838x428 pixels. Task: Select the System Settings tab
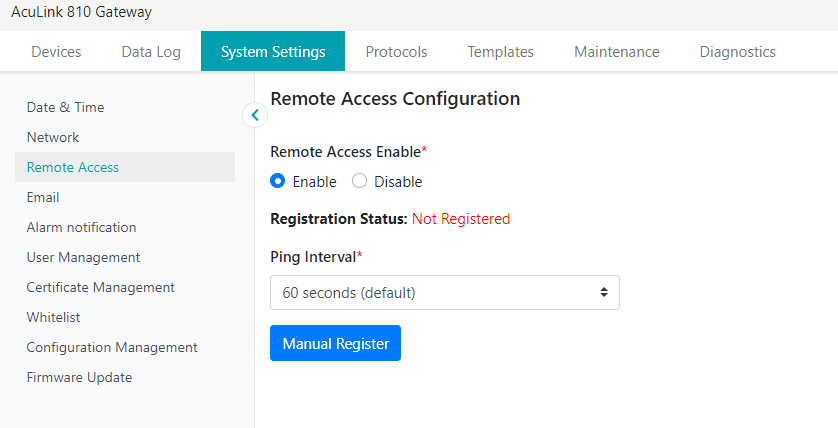[x=273, y=52]
